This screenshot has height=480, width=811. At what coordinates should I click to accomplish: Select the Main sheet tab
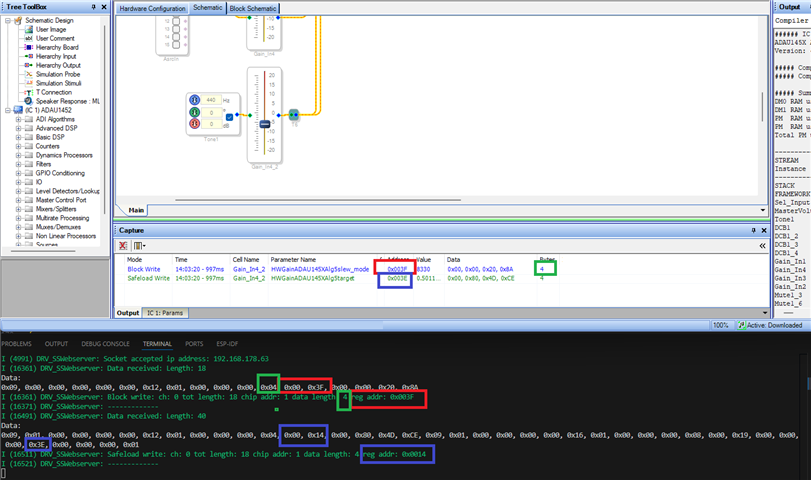point(136,210)
